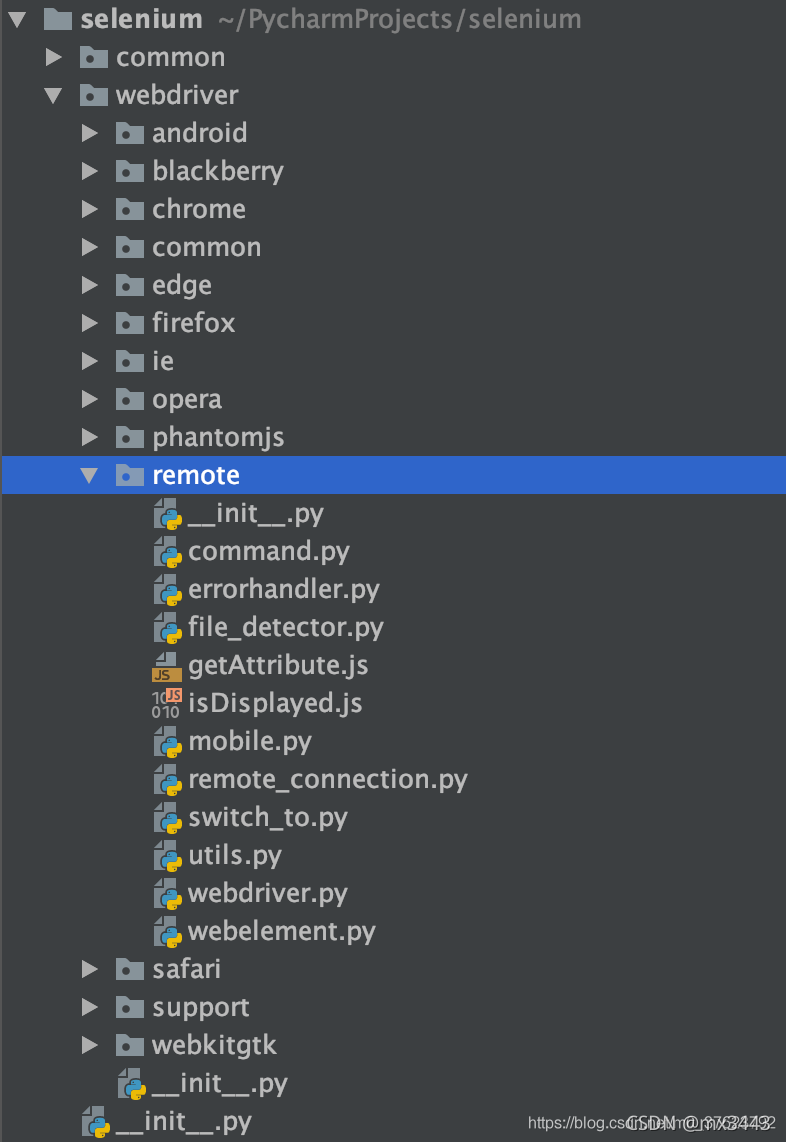Expand the opera folder arrow
Image resolution: width=786 pixels, height=1142 pixels.
(x=90, y=399)
